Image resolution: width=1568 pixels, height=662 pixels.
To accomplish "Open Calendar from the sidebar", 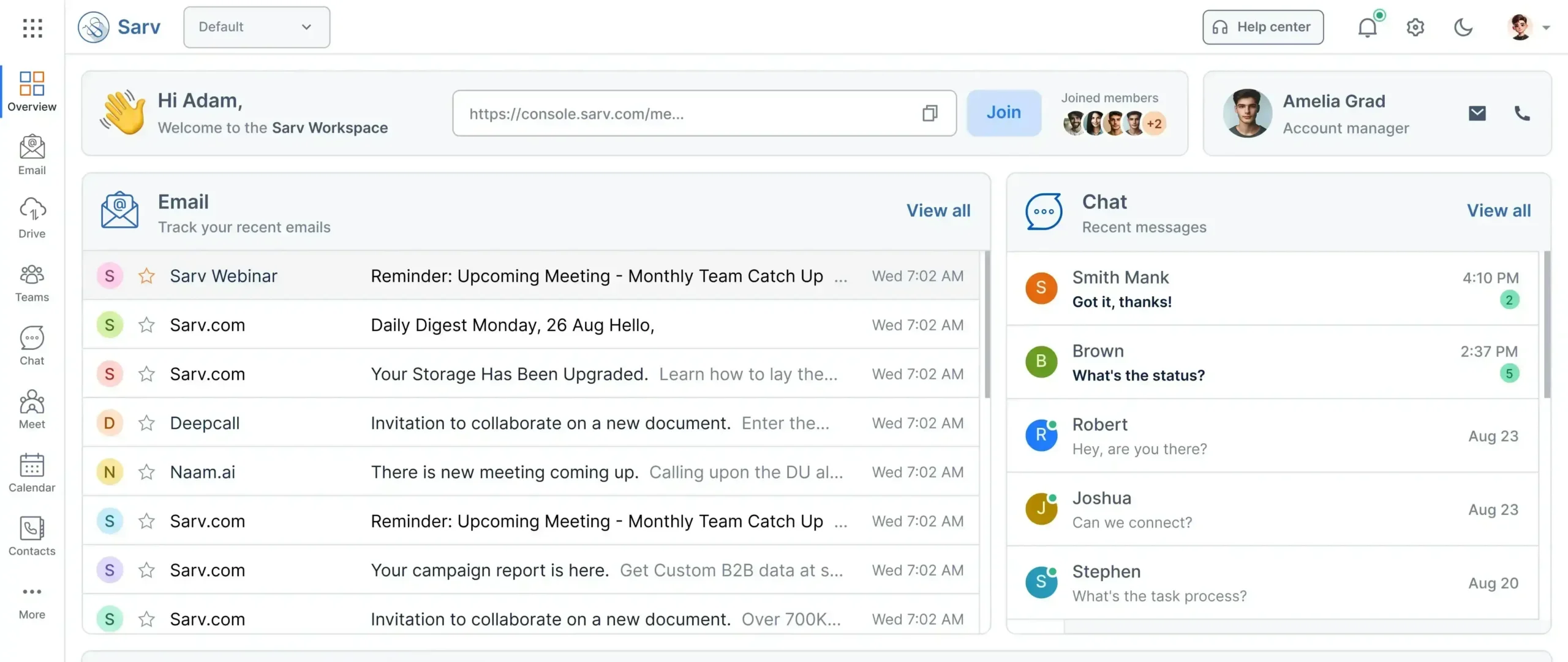I will 32,473.
